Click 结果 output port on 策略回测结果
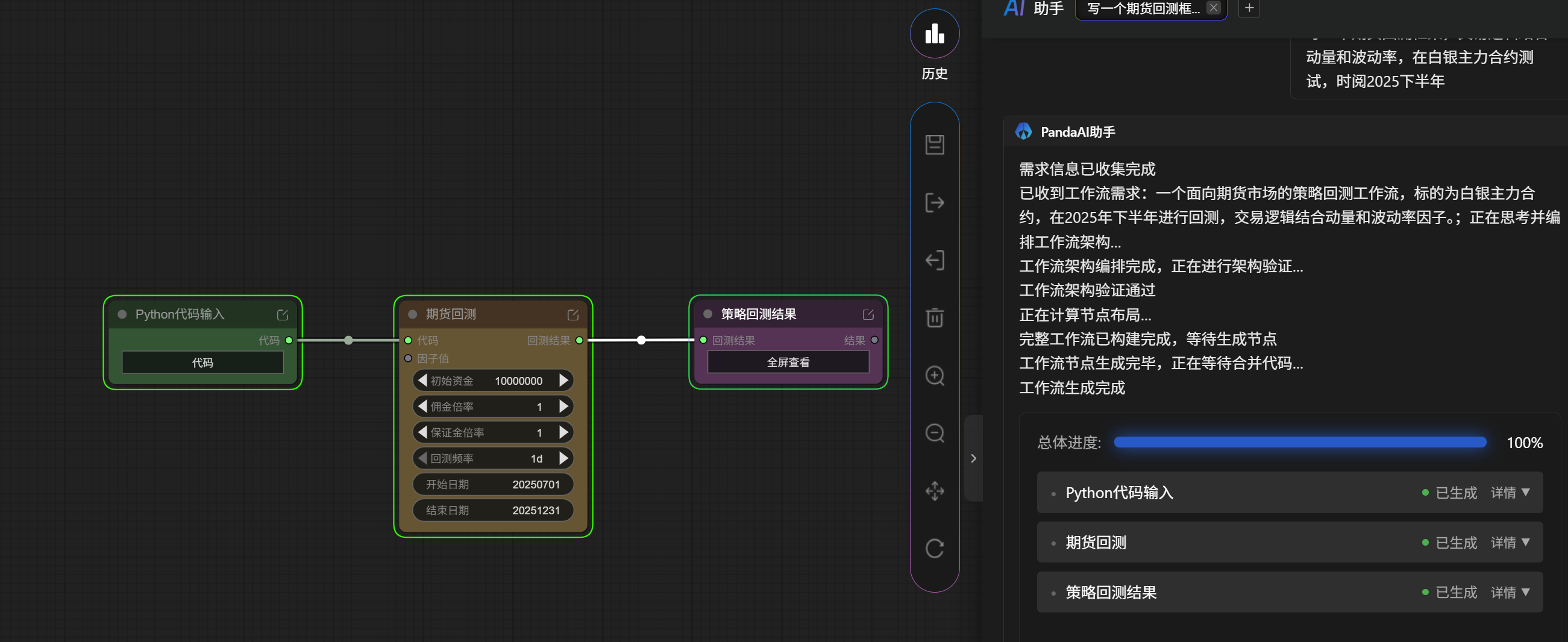The height and width of the screenshot is (642, 1568). (x=875, y=340)
